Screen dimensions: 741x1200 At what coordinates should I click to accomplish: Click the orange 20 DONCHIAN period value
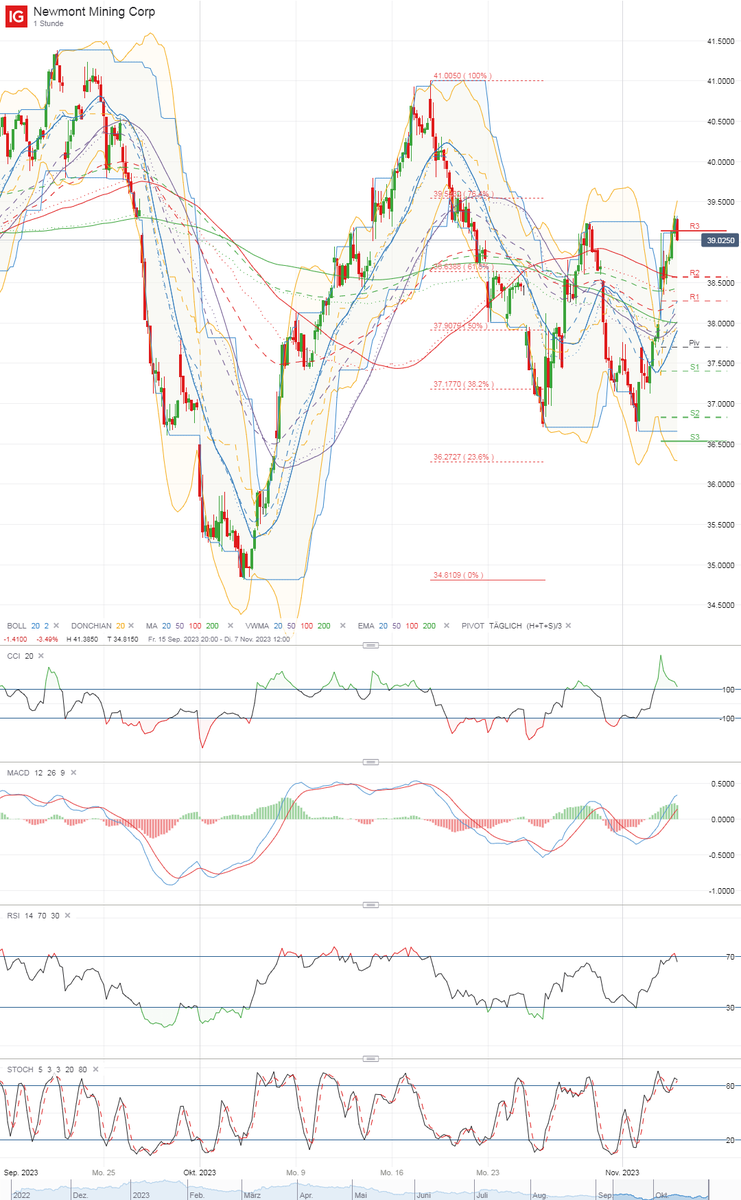point(120,624)
